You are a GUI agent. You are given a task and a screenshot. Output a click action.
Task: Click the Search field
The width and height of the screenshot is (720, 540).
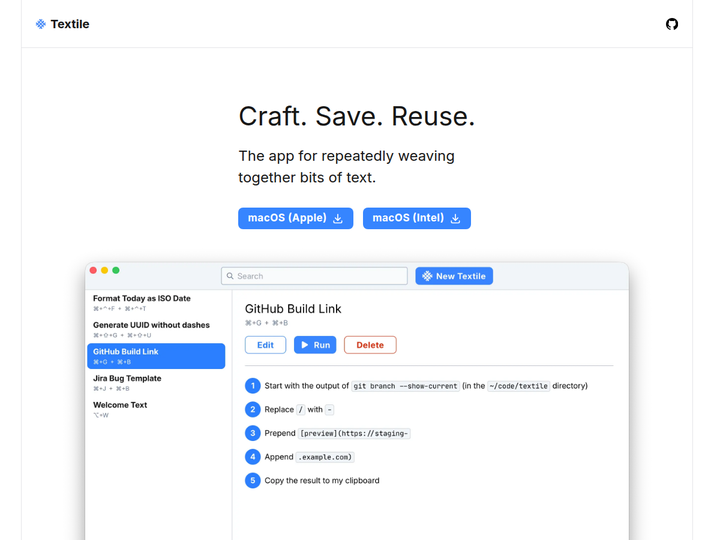(314, 276)
